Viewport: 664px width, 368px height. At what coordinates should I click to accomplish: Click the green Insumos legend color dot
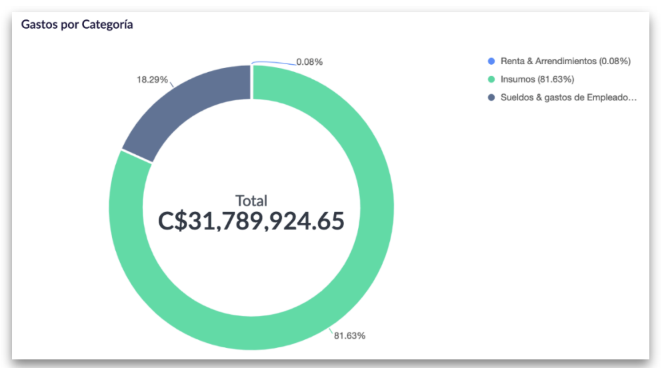(x=491, y=79)
